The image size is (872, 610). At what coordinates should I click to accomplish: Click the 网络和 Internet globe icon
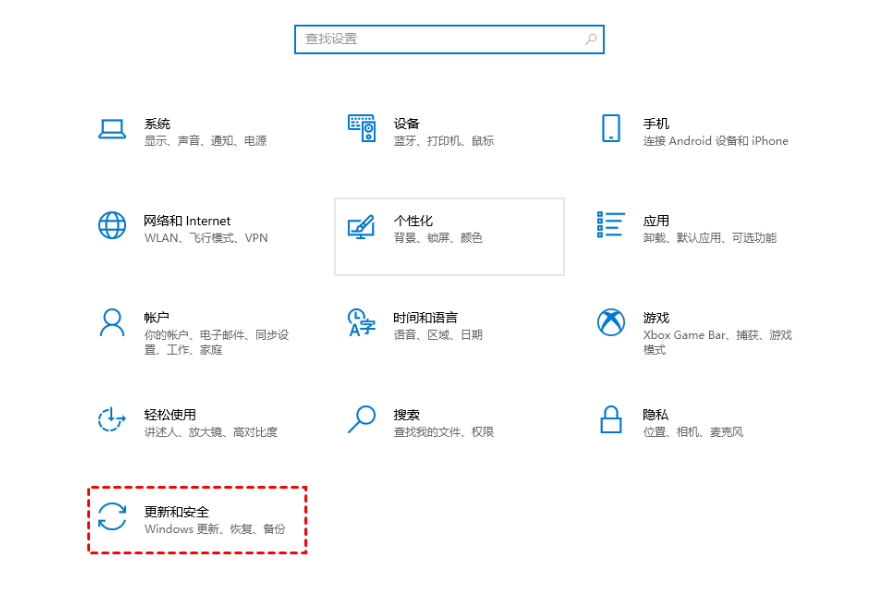point(111,225)
